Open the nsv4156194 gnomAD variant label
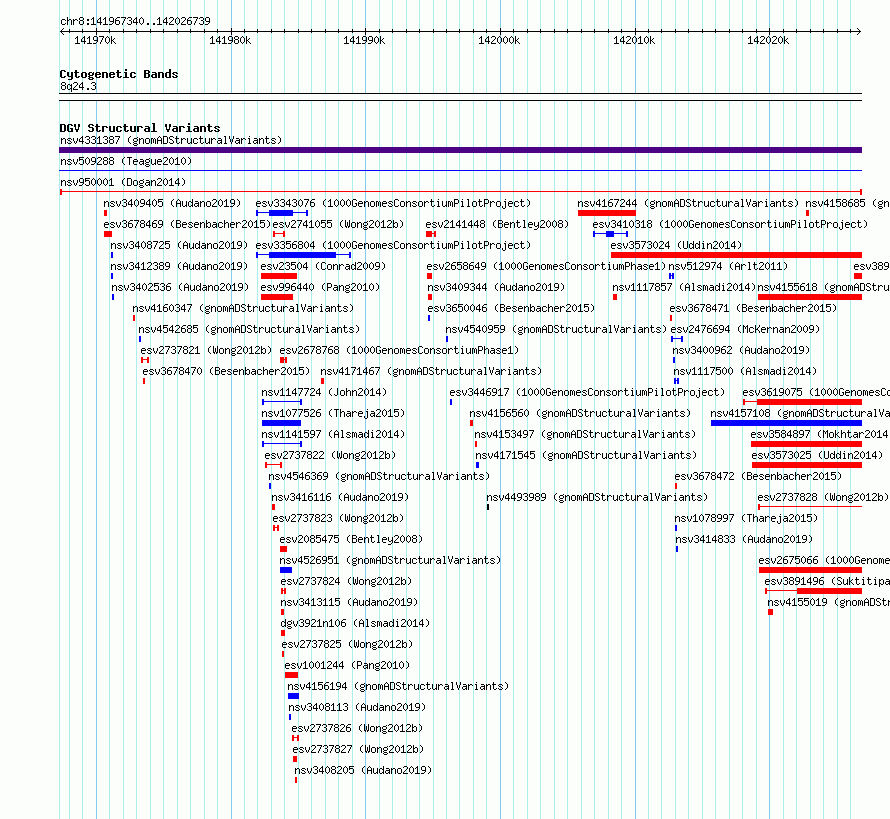The width and height of the screenshot is (890, 819). 398,686
